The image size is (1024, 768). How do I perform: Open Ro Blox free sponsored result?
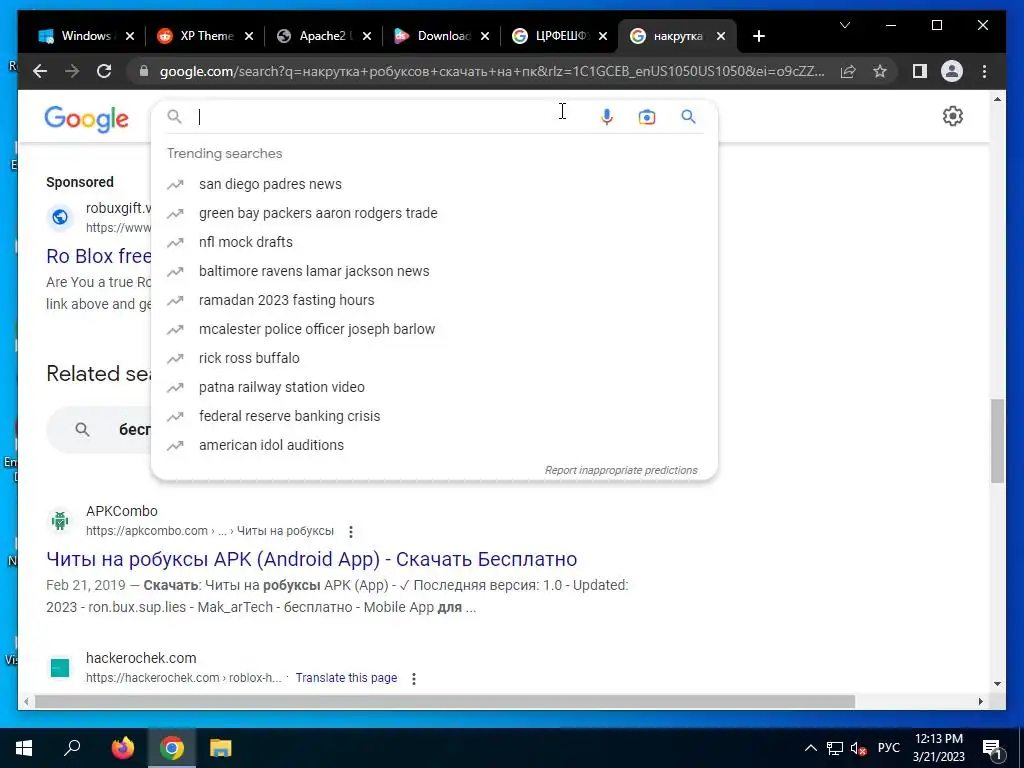click(x=99, y=256)
